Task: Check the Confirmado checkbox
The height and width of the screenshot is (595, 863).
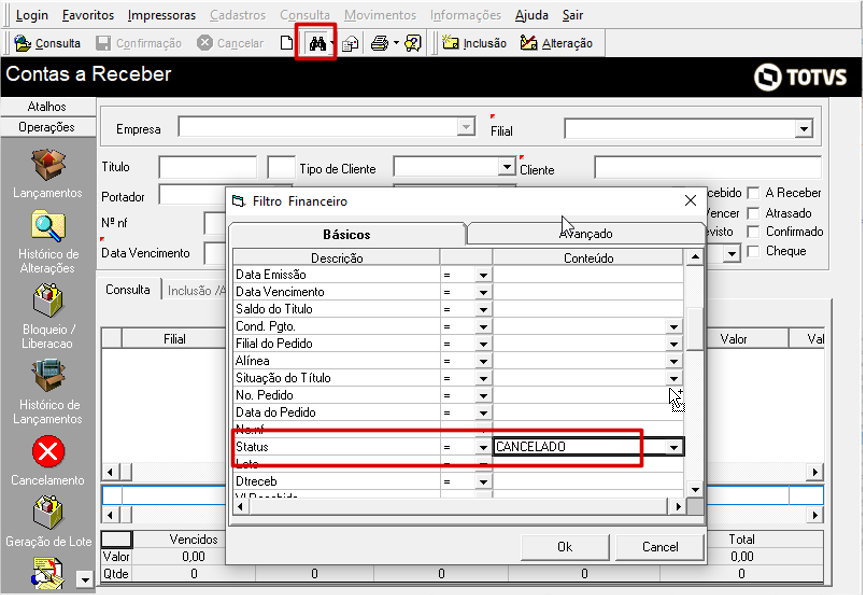Action: tap(753, 232)
